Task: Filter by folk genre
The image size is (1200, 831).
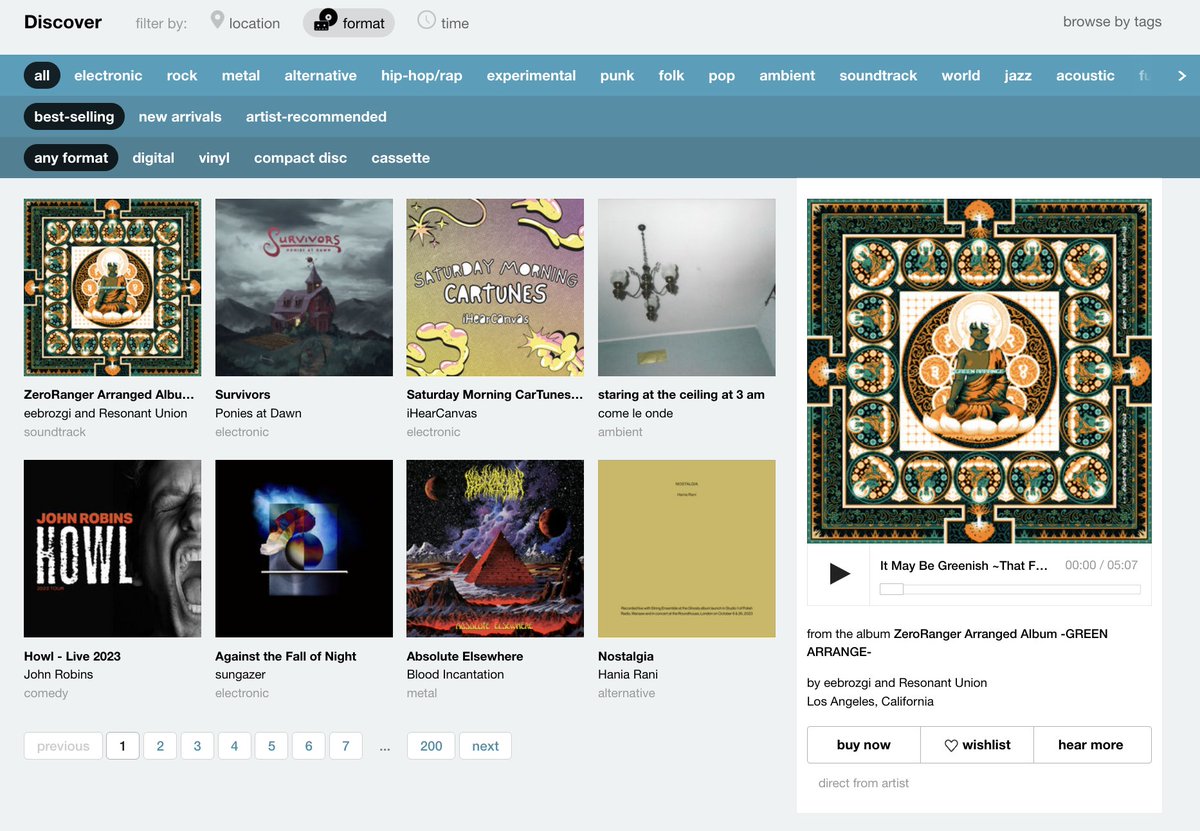Action: tap(671, 75)
